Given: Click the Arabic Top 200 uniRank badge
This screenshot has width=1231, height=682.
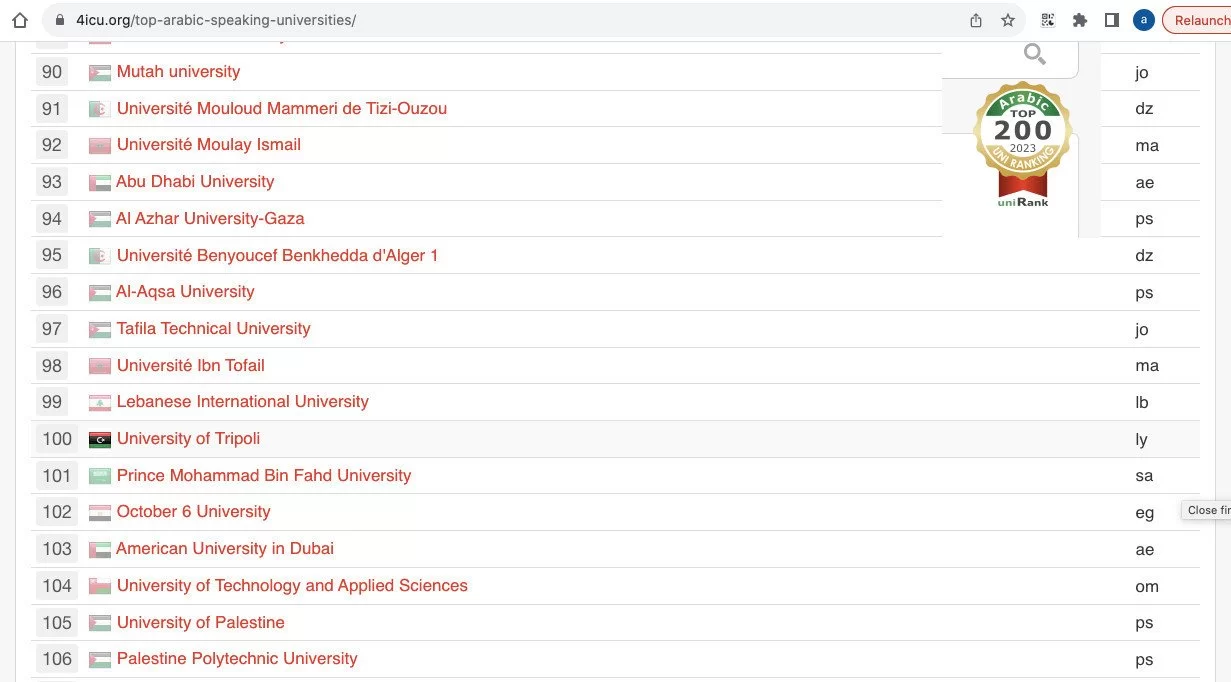Looking at the screenshot, I should pyautogui.click(x=1022, y=145).
